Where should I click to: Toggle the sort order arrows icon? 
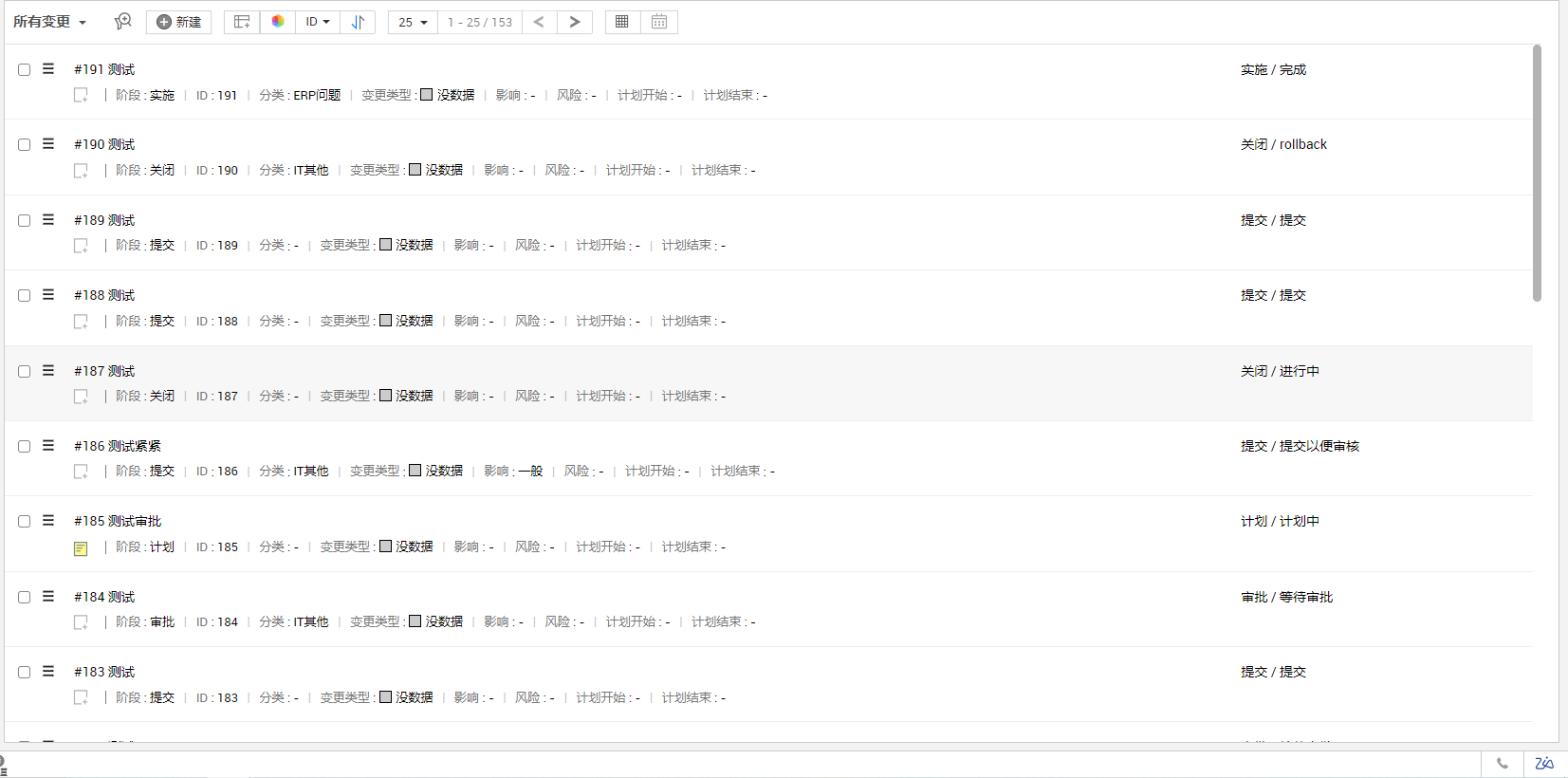[358, 22]
